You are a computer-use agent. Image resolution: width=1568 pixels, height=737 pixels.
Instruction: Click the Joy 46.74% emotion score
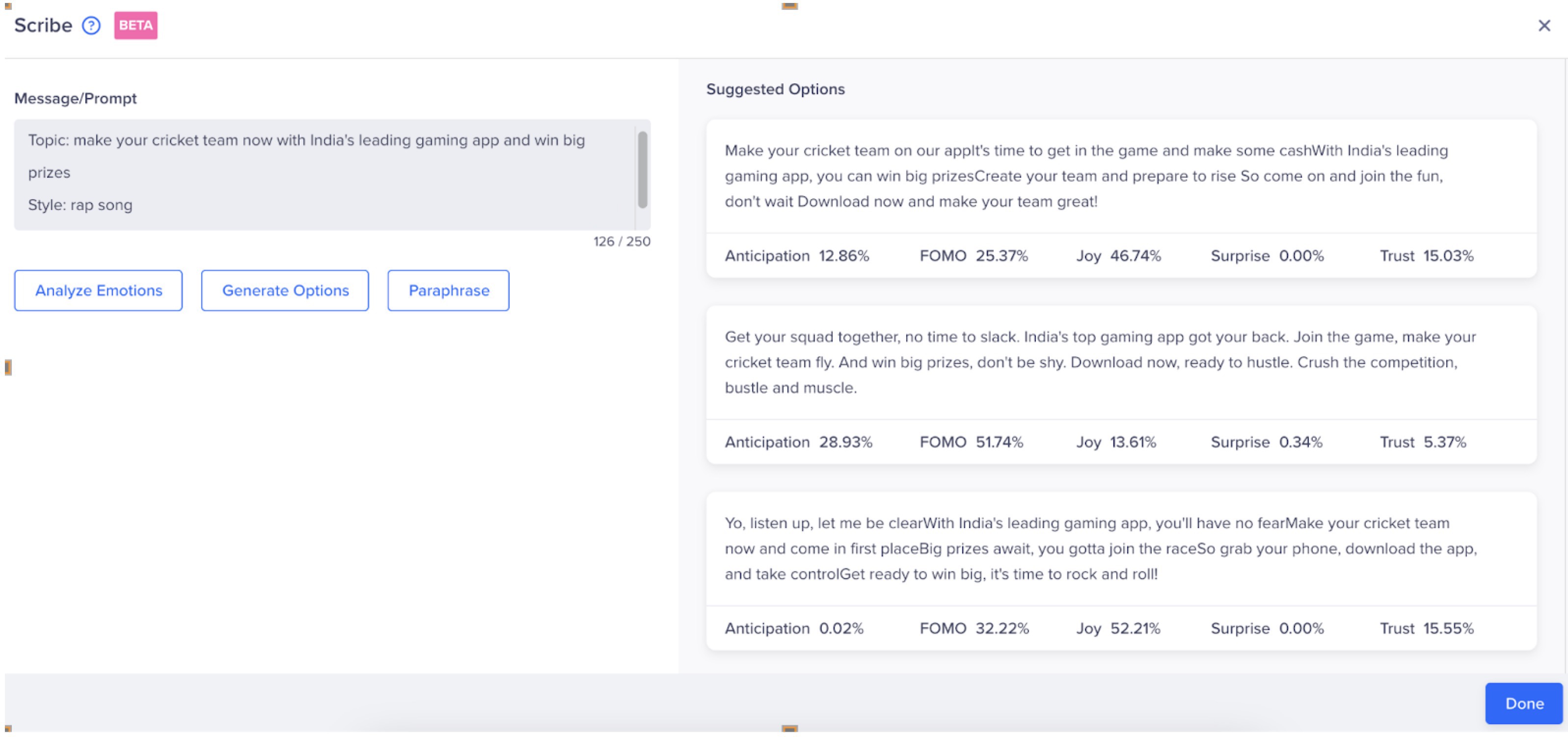1118,256
